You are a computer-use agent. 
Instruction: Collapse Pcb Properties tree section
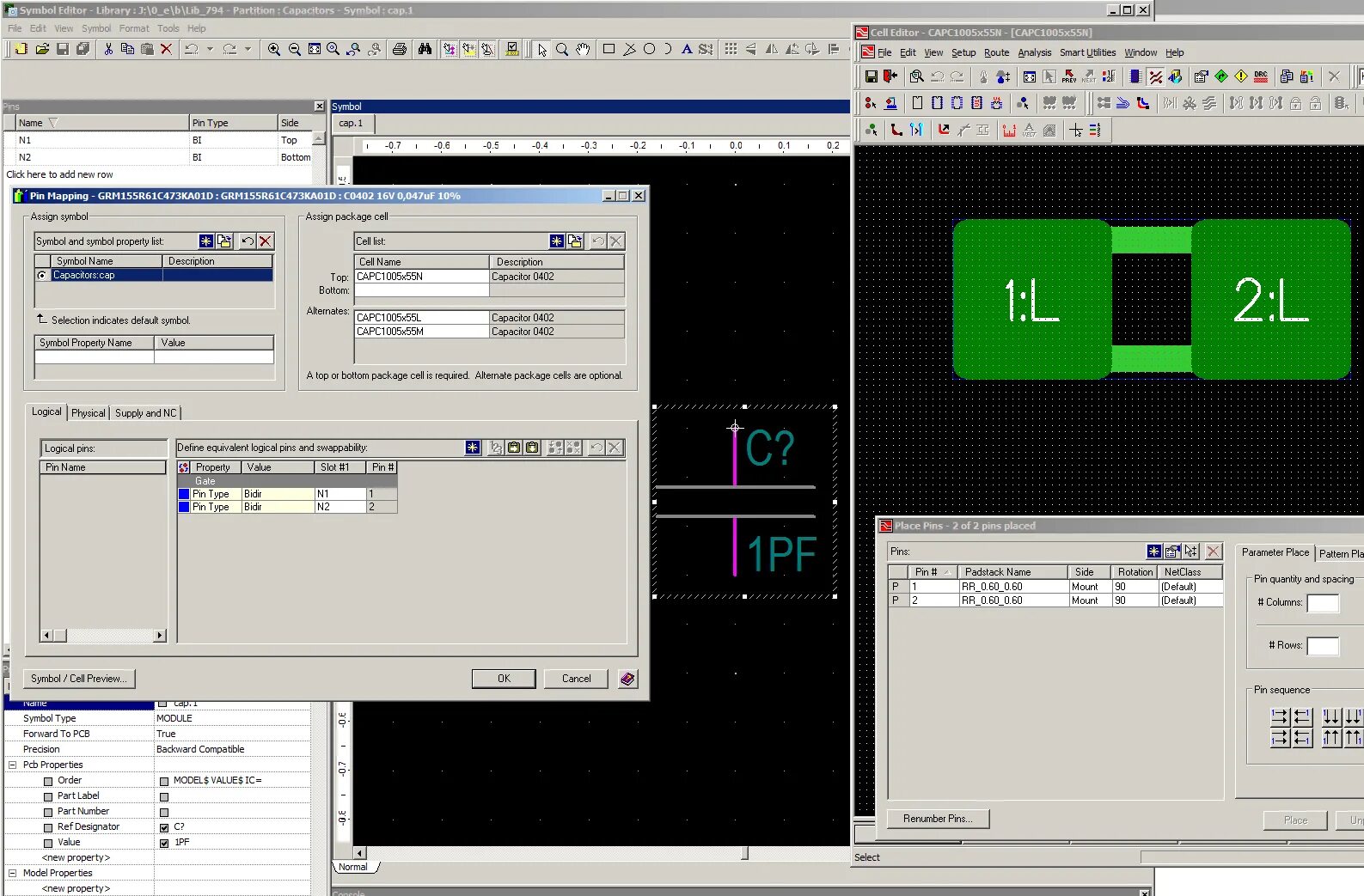point(12,765)
